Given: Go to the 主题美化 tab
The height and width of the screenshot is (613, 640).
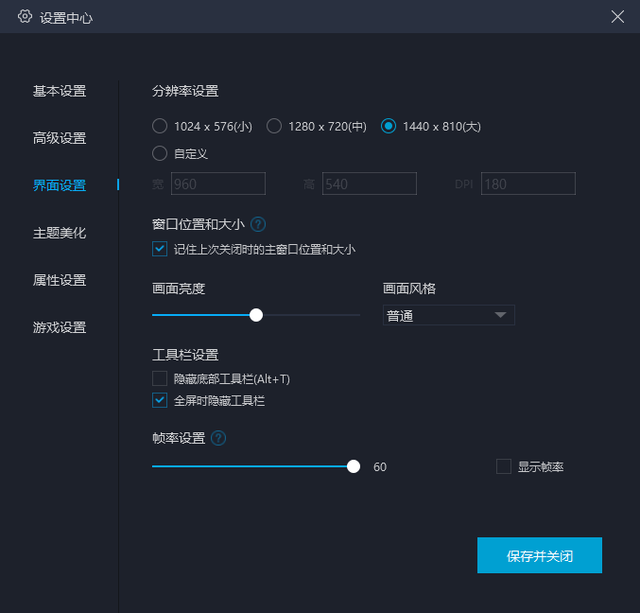Looking at the screenshot, I should click(60, 233).
